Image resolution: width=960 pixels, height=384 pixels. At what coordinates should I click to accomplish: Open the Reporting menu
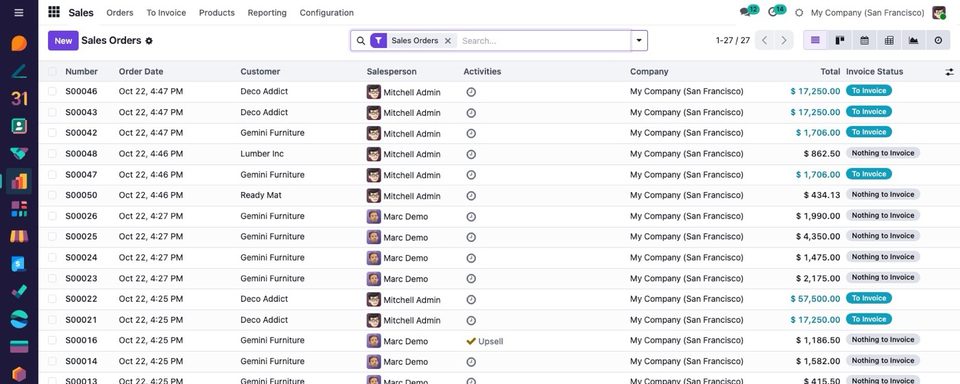pyautogui.click(x=267, y=12)
